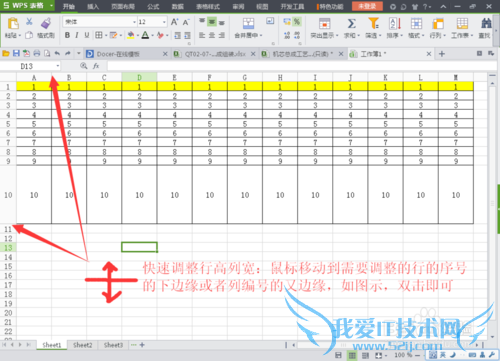Expand the Borders dropdown arrow
The image size is (500, 361).
pyautogui.click(x=106, y=35)
